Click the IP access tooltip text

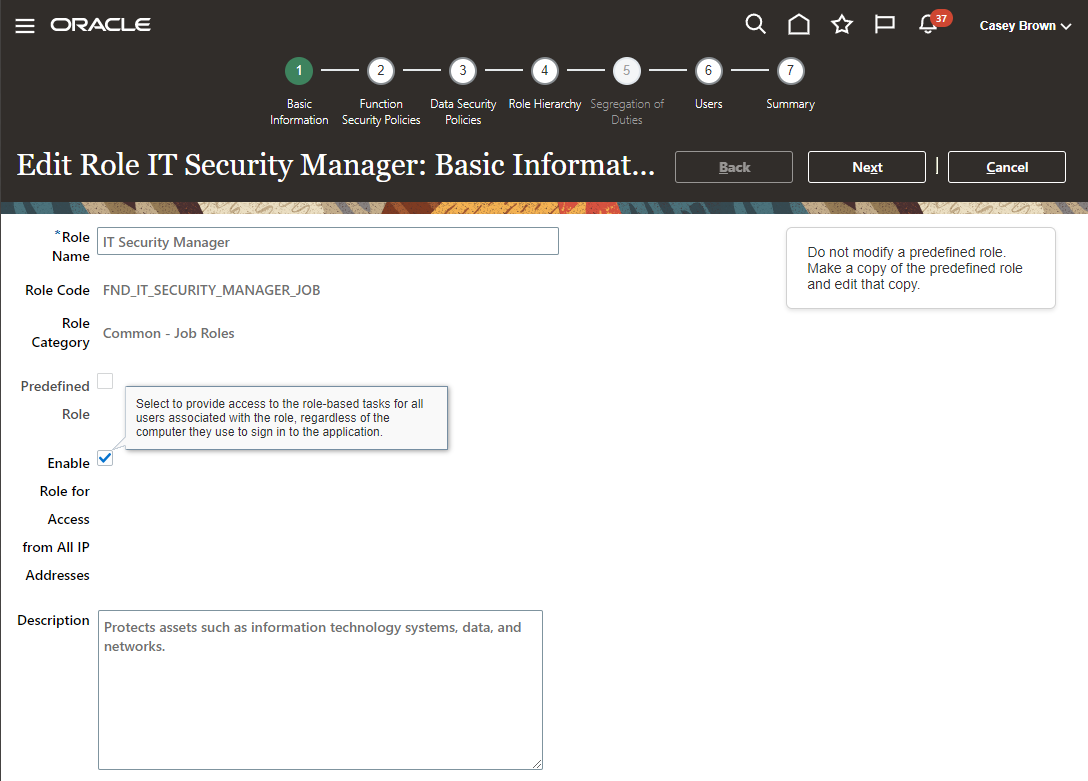(x=280, y=418)
